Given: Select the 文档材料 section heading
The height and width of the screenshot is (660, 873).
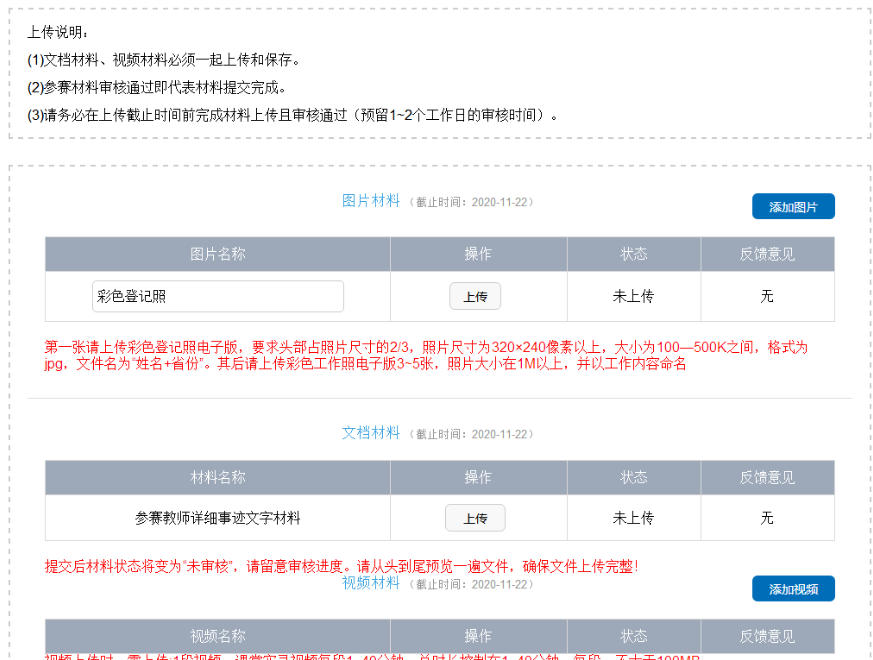Looking at the screenshot, I should tap(371, 432).
